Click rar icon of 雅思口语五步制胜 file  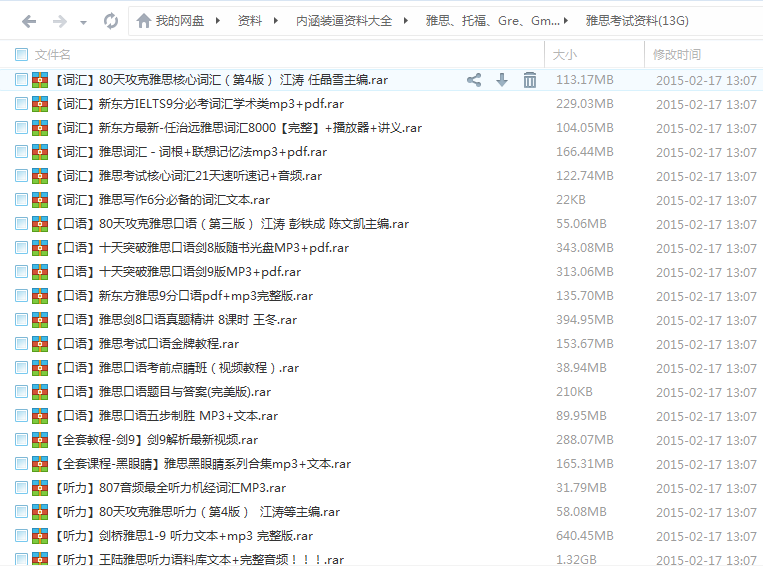point(40,415)
